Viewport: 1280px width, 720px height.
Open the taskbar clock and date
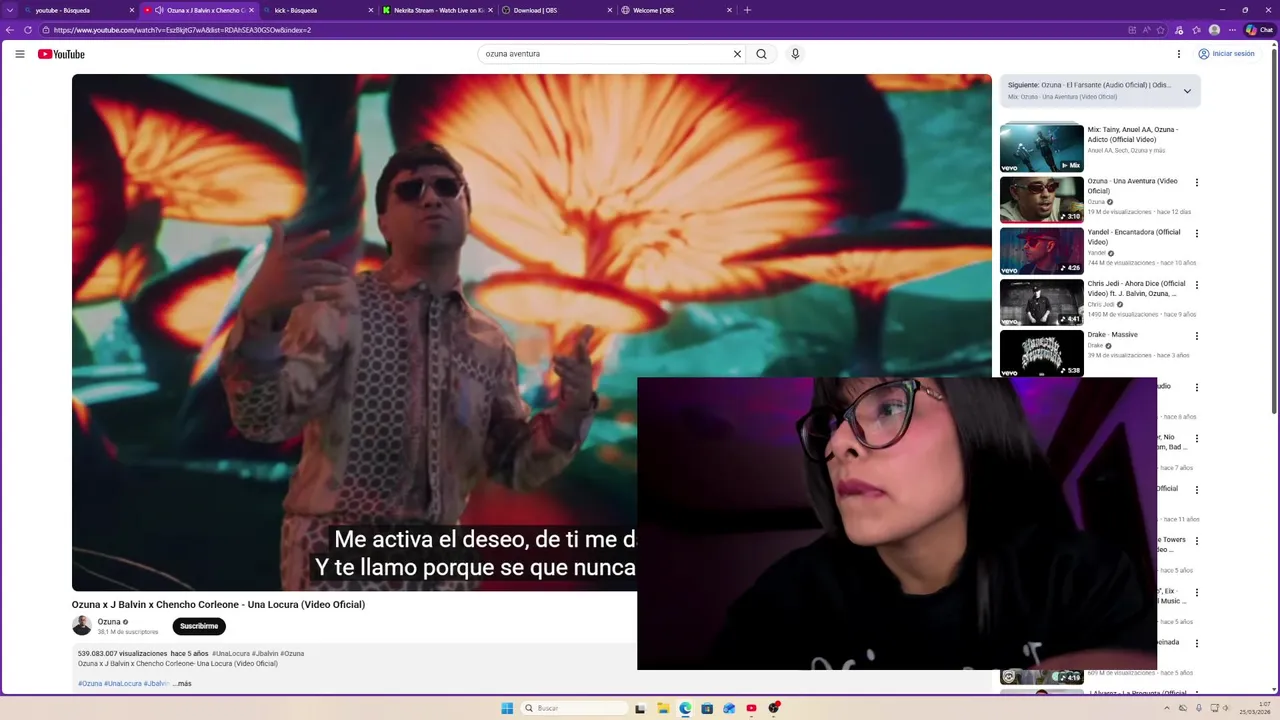point(1256,708)
